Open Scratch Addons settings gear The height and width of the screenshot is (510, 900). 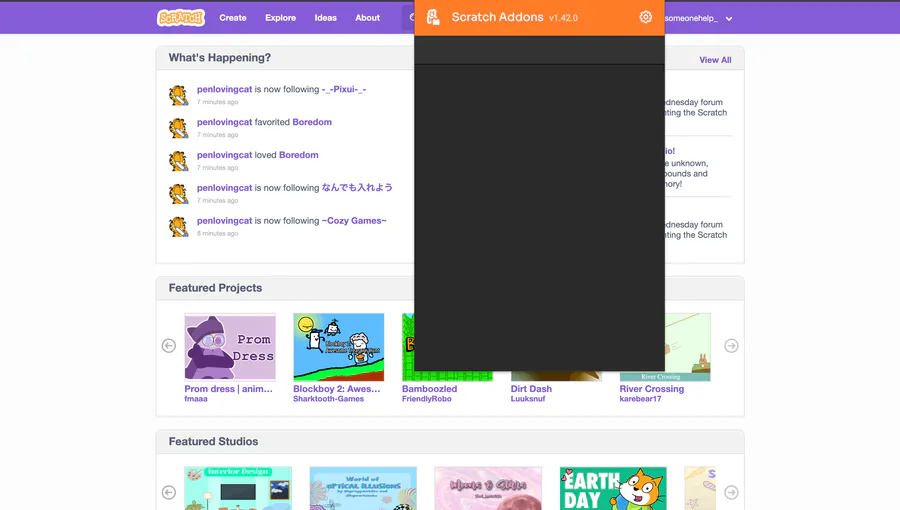coord(646,17)
